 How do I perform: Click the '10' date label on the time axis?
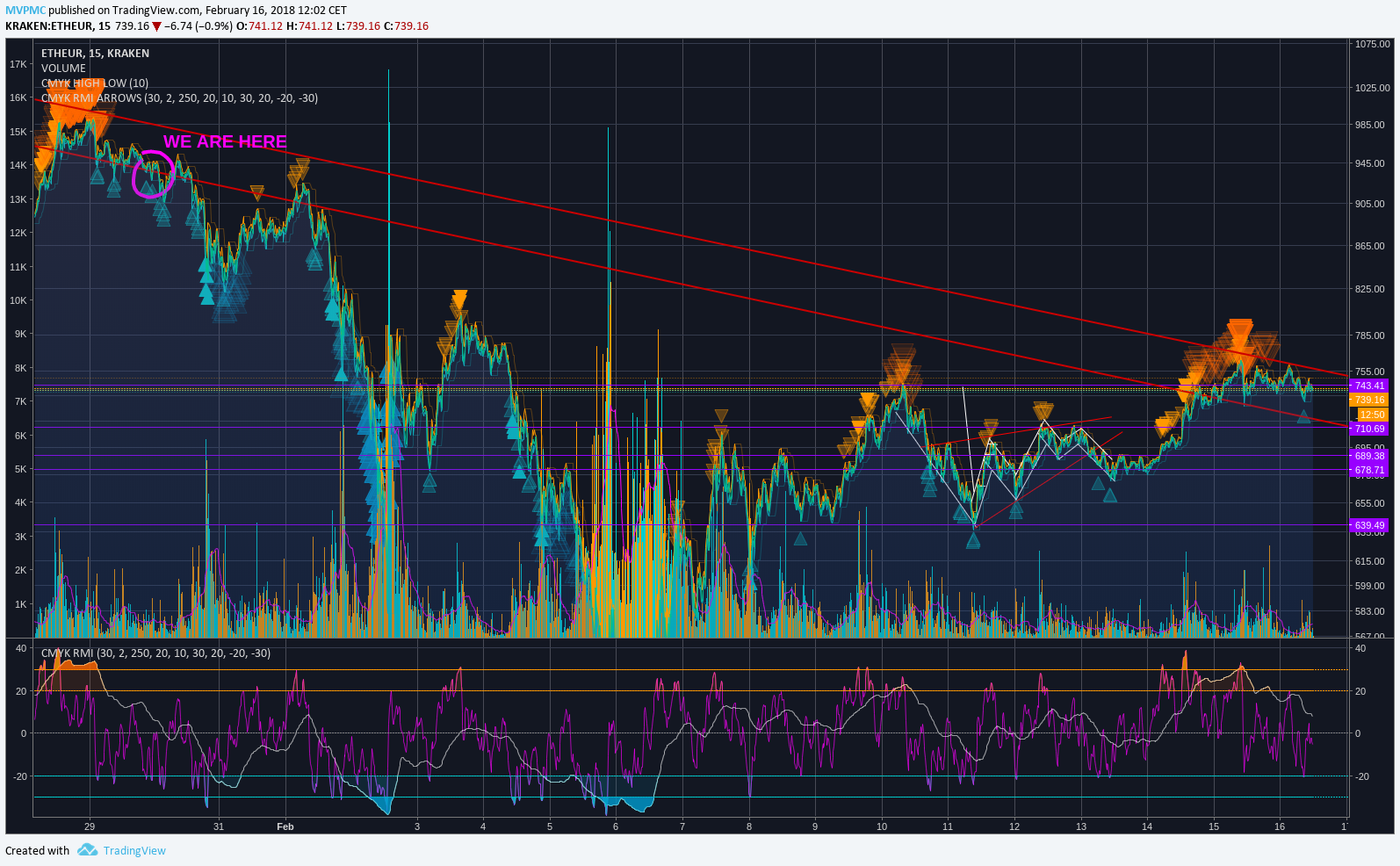(x=882, y=826)
